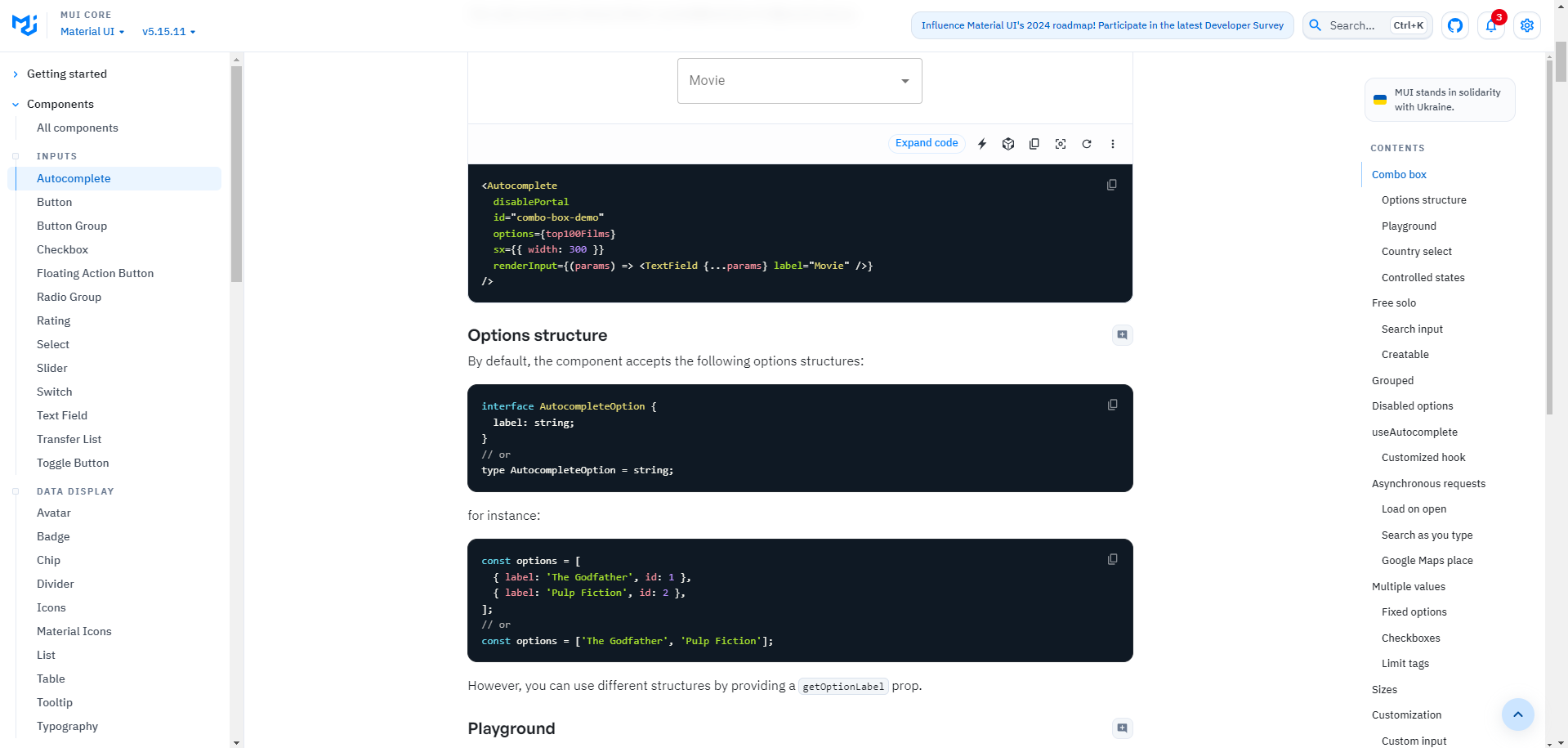Give feedback on Options structure section
Image resolution: width=1568 pixels, height=748 pixels.
click(1123, 335)
